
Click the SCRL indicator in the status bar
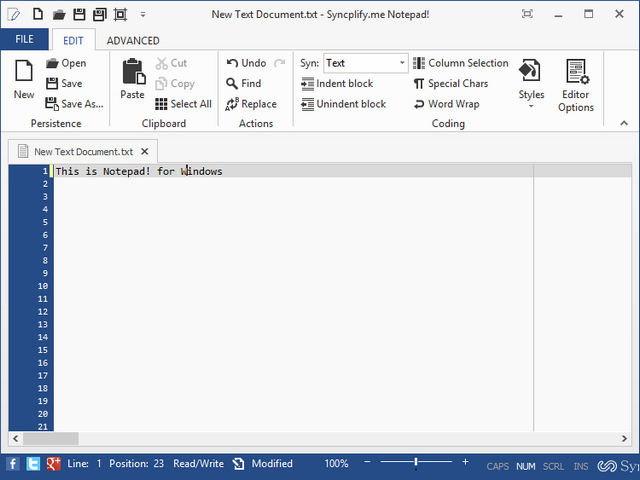click(x=553, y=467)
